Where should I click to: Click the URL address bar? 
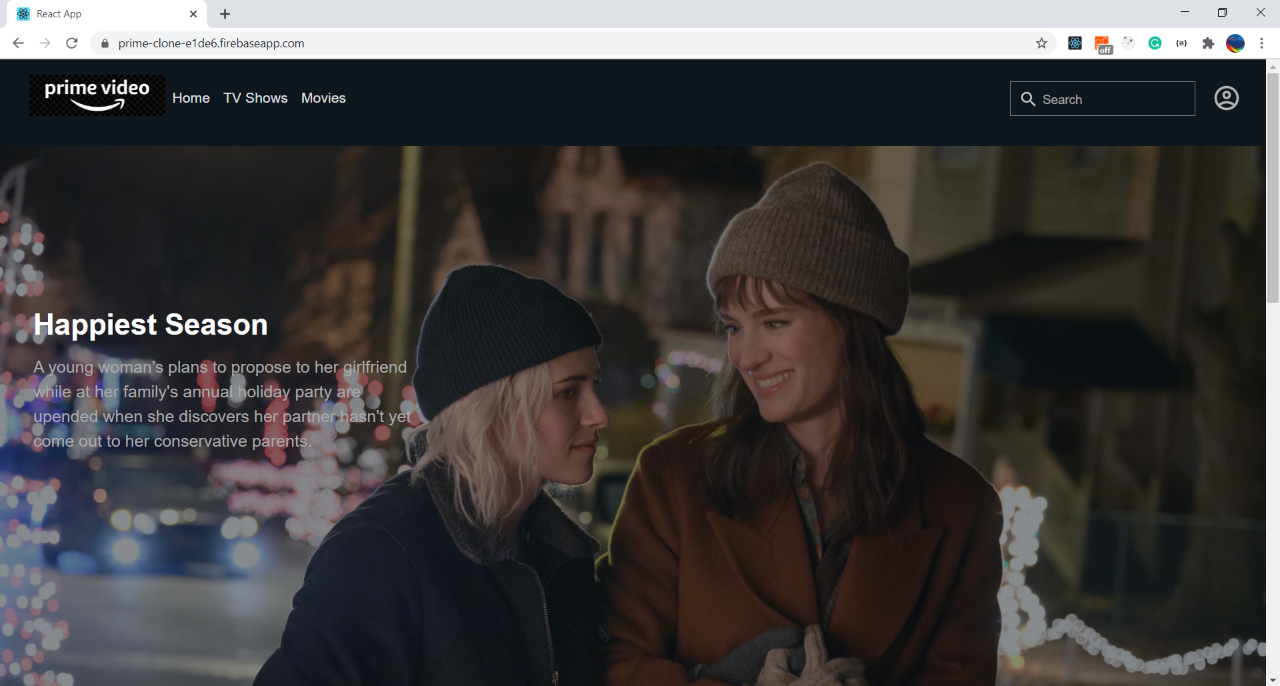(x=570, y=43)
